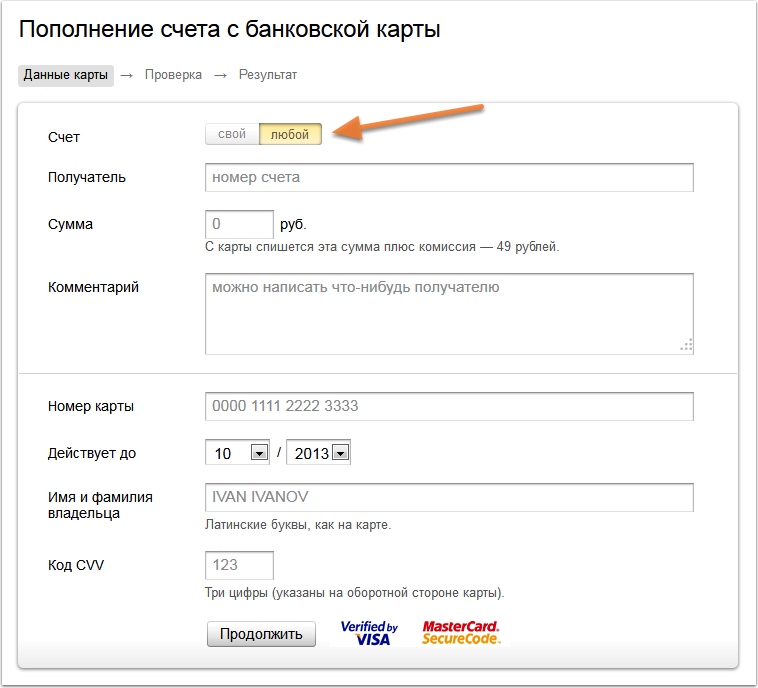The width and height of the screenshot is (758, 688).
Task: Switch to 'Данные карты' step tab
Action: click(66, 75)
